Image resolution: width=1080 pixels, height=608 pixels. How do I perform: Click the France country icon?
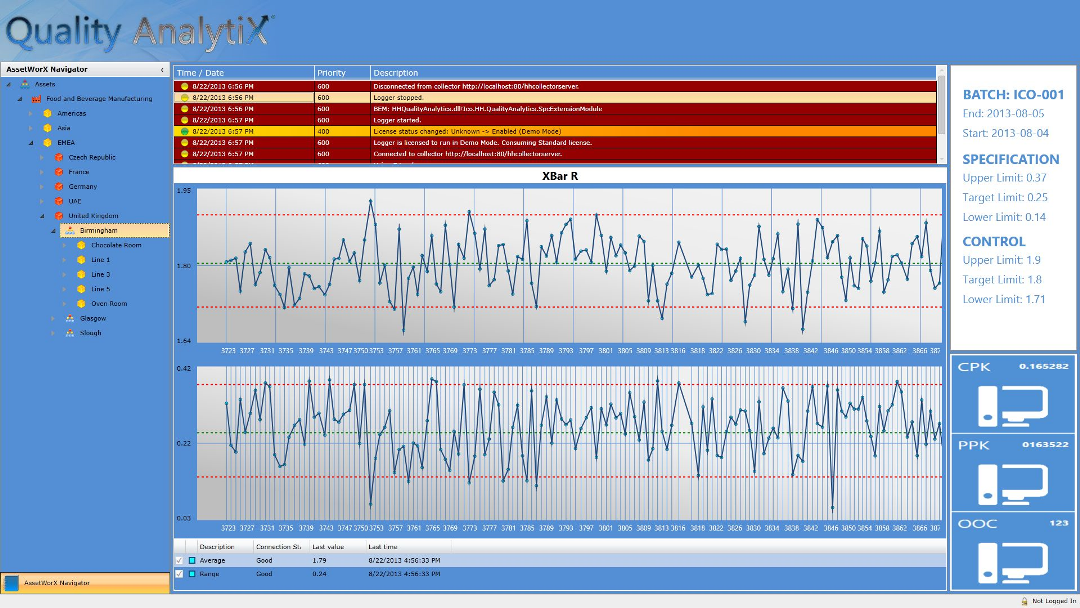pos(57,172)
